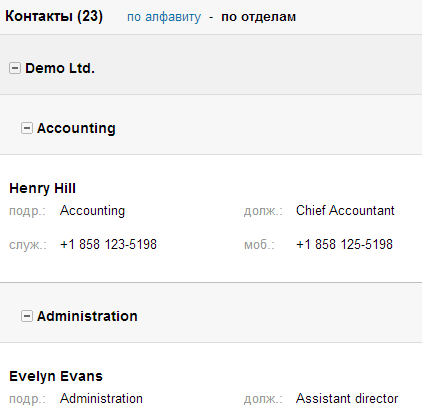This screenshot has width=422, height=411.
Task: Click Henry Hill's Chief Accountant position
Action: tap(345, 210)
